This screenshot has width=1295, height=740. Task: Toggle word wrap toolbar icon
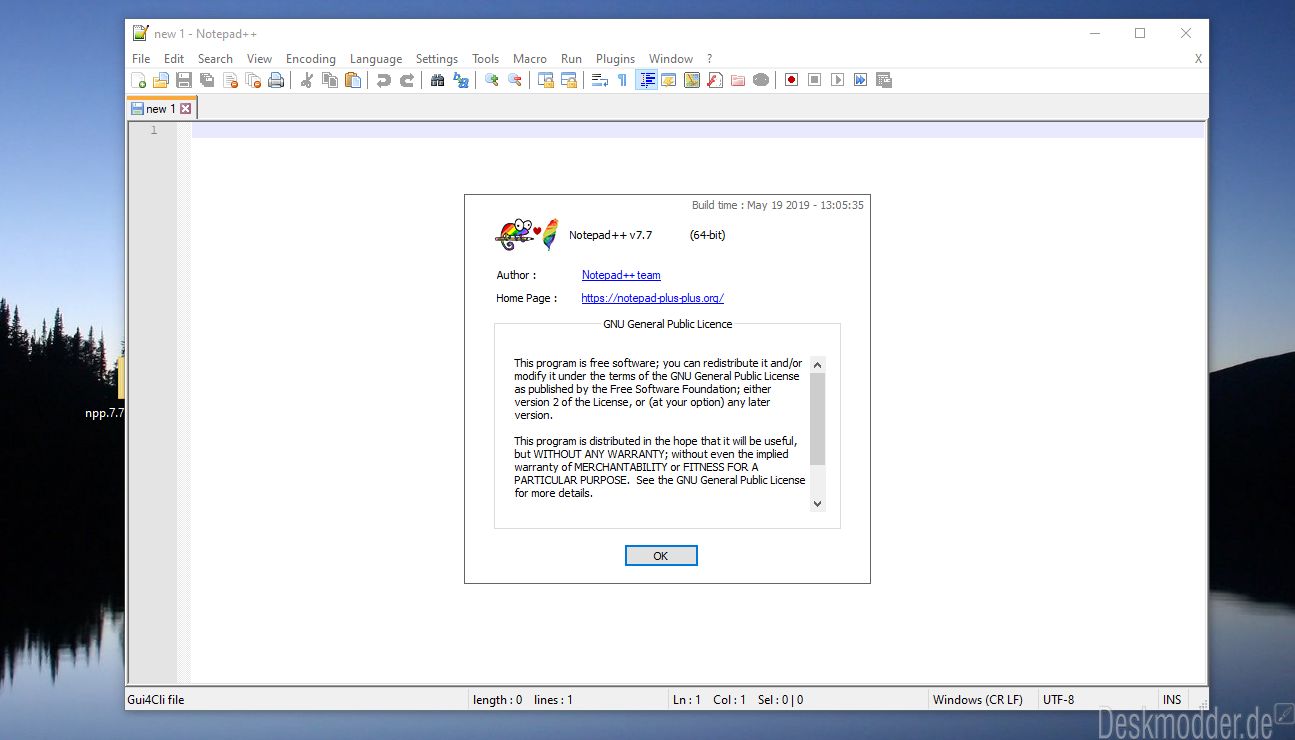pos(600,80)
